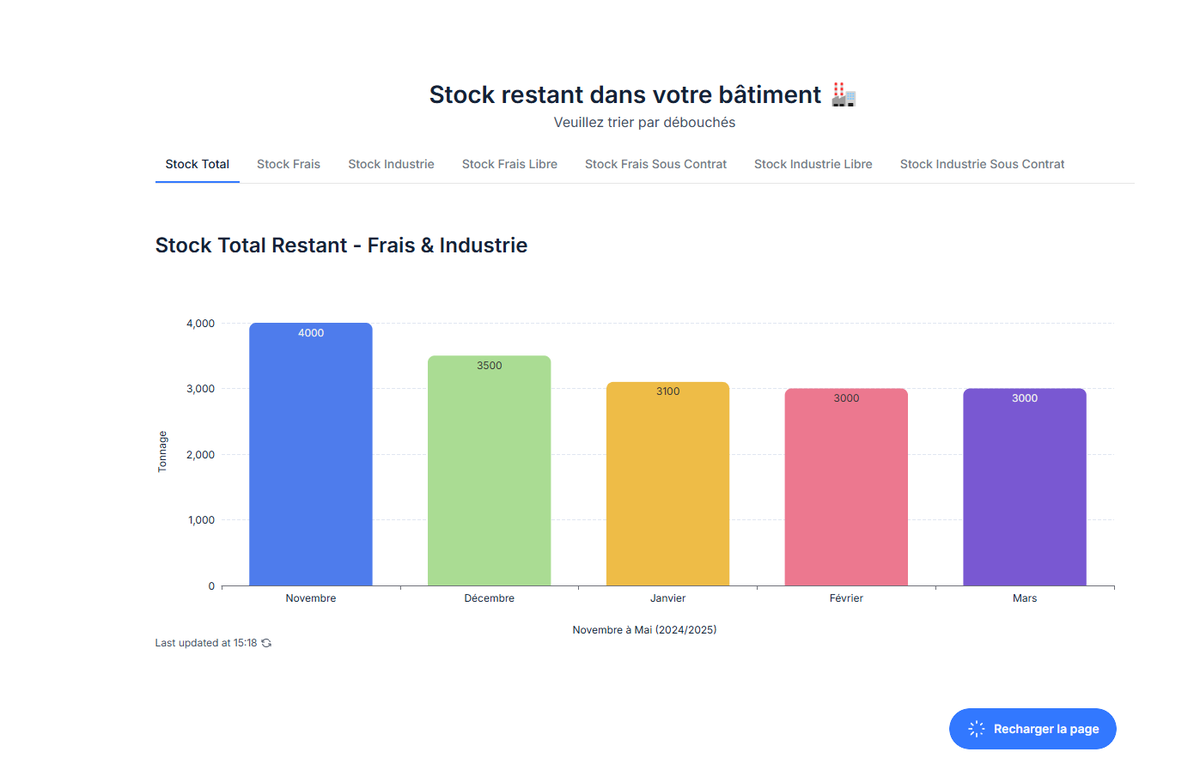Click the 4,000 y-axis tick label
This screenshot has height=758, width=1200.
(x=200, y=323)
